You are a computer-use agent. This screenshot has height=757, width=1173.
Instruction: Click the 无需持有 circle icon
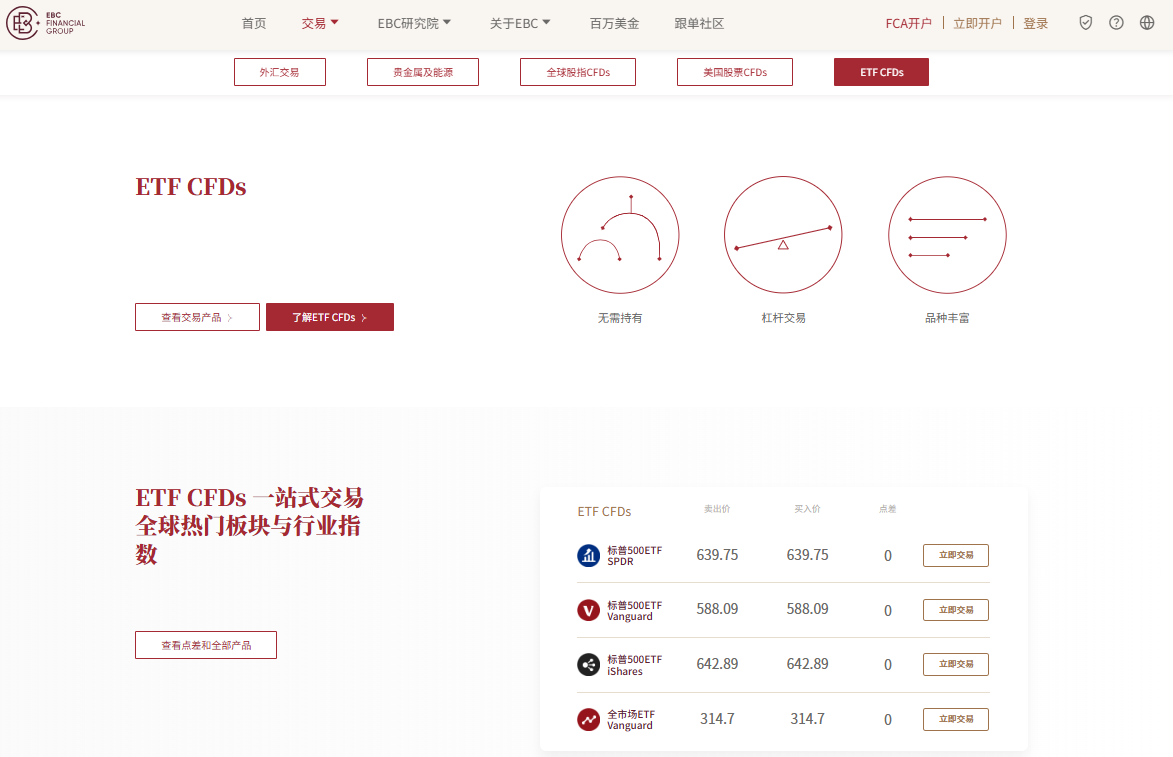click(620, 235)
